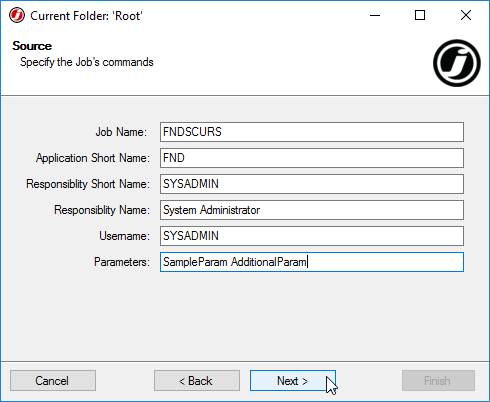Click the greyed-out Finish button
Screen dimensions: 490x402
438,381
